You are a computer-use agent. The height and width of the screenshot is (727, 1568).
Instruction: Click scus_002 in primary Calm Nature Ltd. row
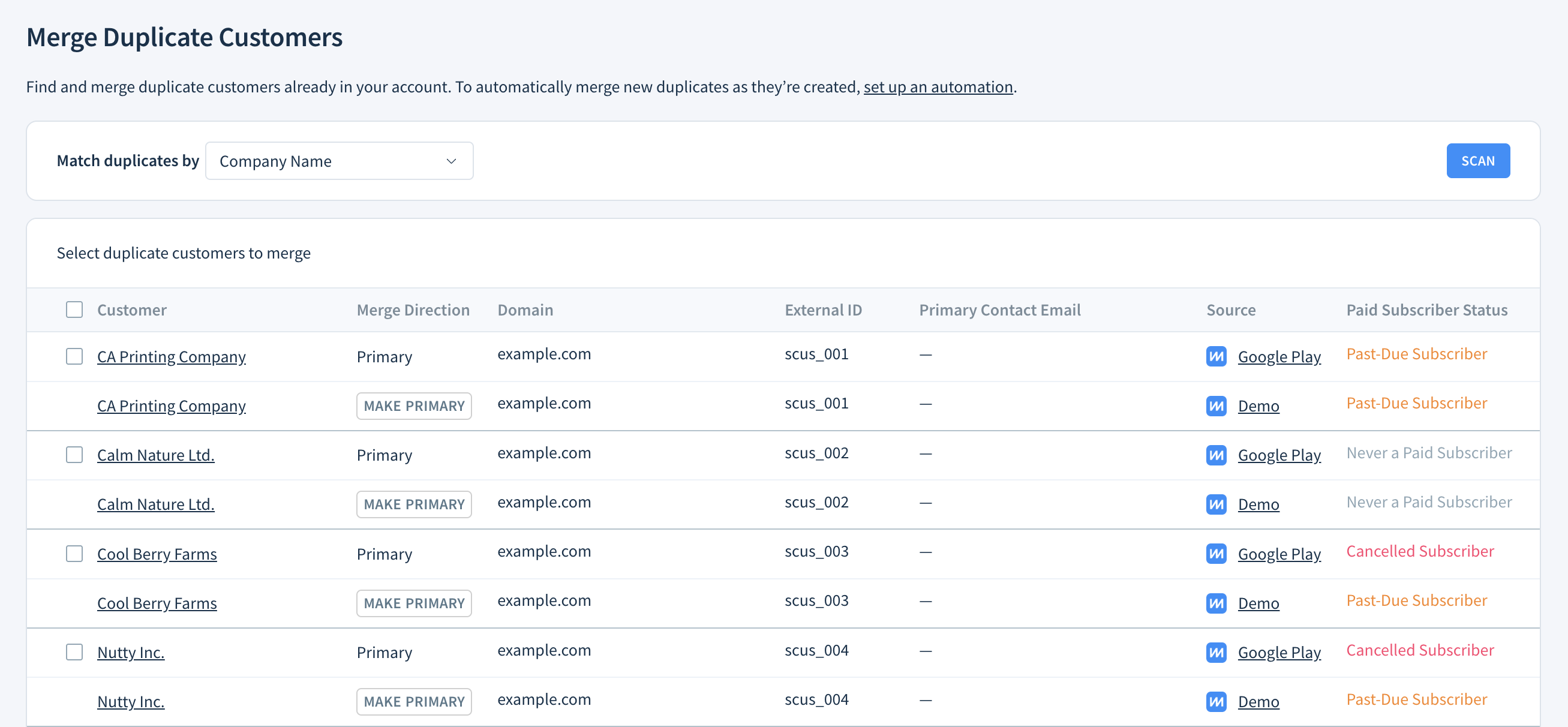[x=816, y=452]
